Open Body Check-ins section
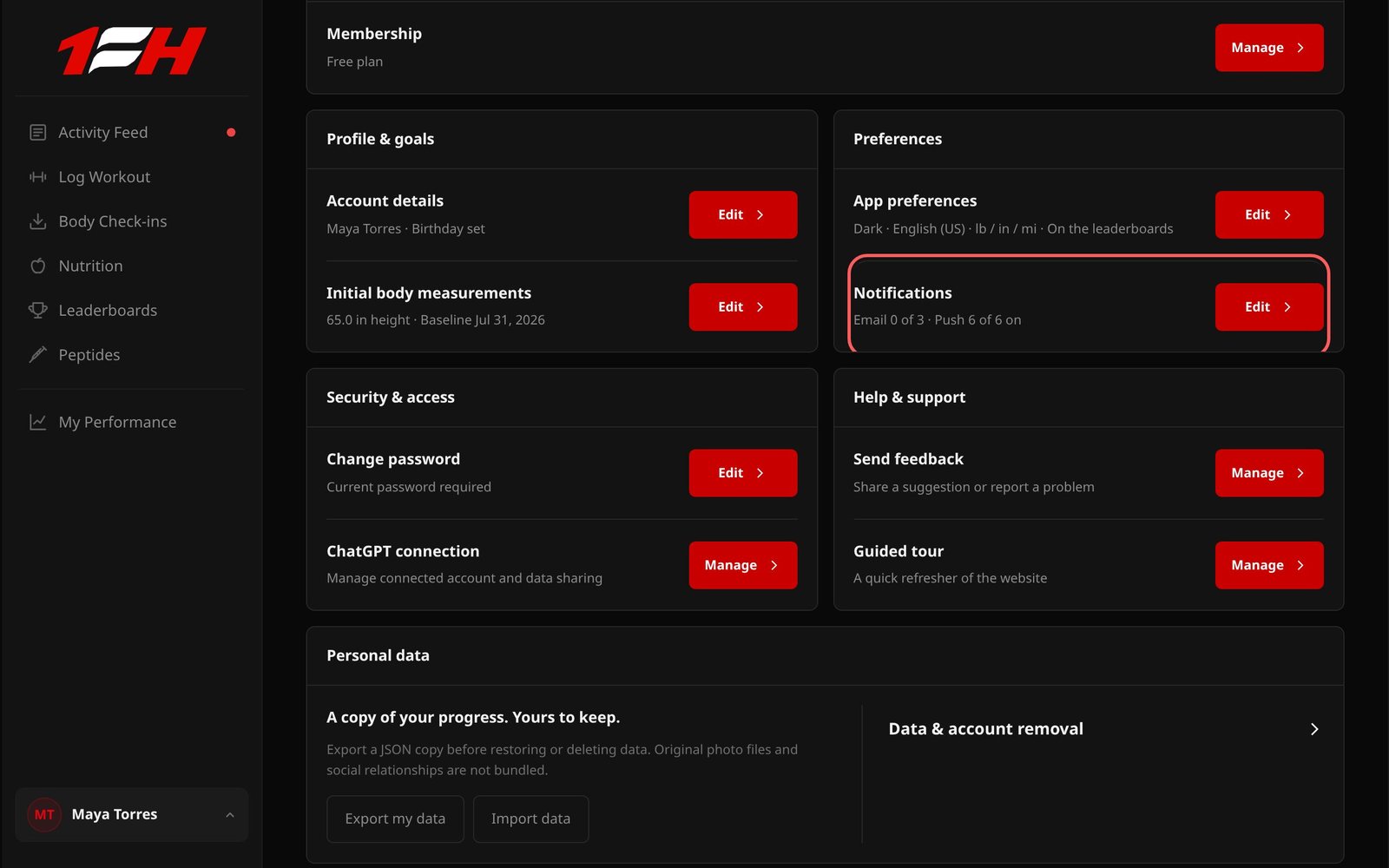The height and width of the screenshot is (868, 1389). coord(132,221)
